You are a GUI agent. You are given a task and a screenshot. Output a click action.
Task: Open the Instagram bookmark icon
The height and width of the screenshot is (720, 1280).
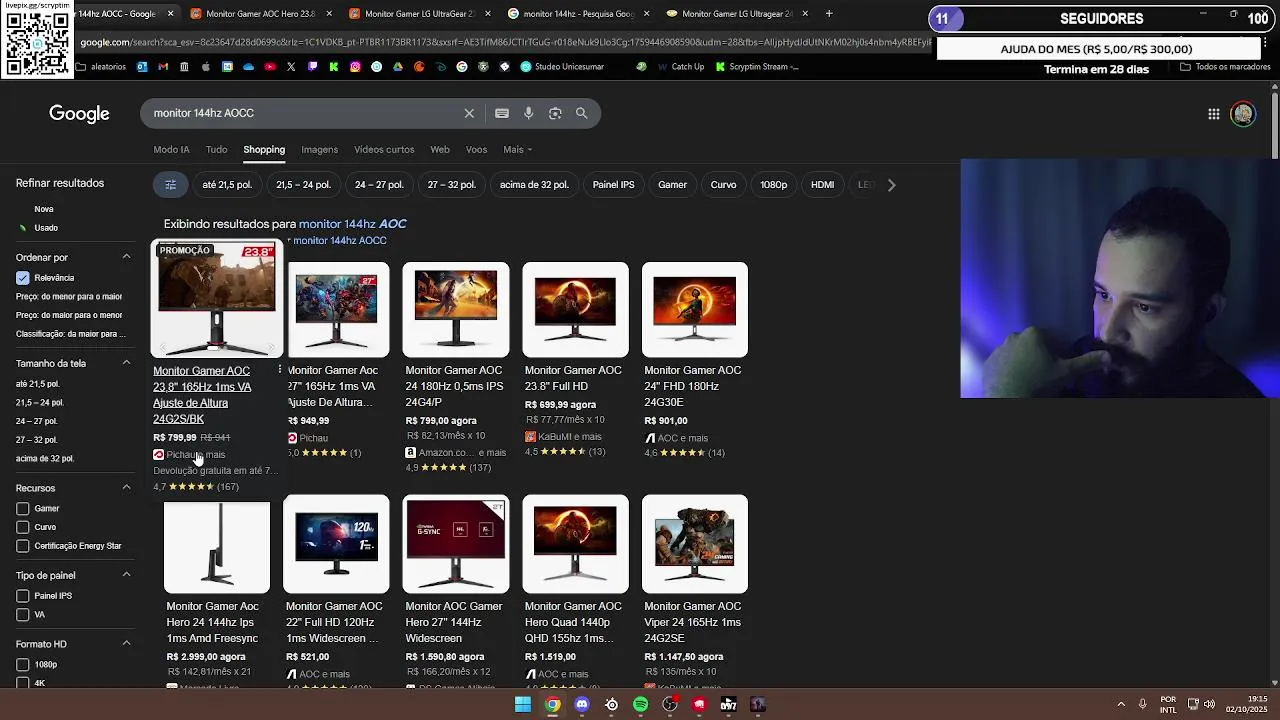tap(355, 67)
